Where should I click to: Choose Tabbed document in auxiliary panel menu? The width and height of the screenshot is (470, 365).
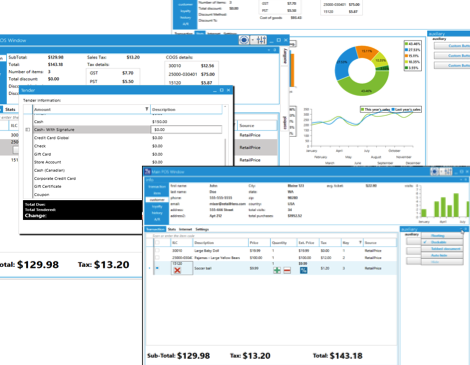(x=442, y=249)
